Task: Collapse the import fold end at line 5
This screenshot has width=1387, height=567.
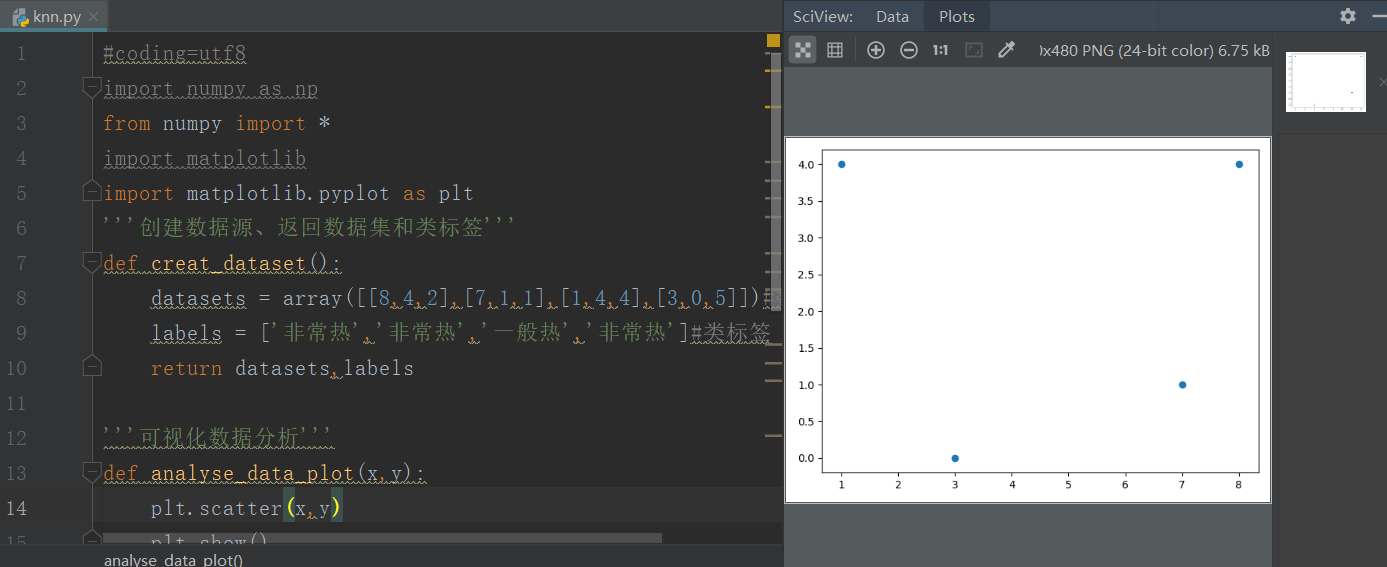Action: click(x=92, y=192)
